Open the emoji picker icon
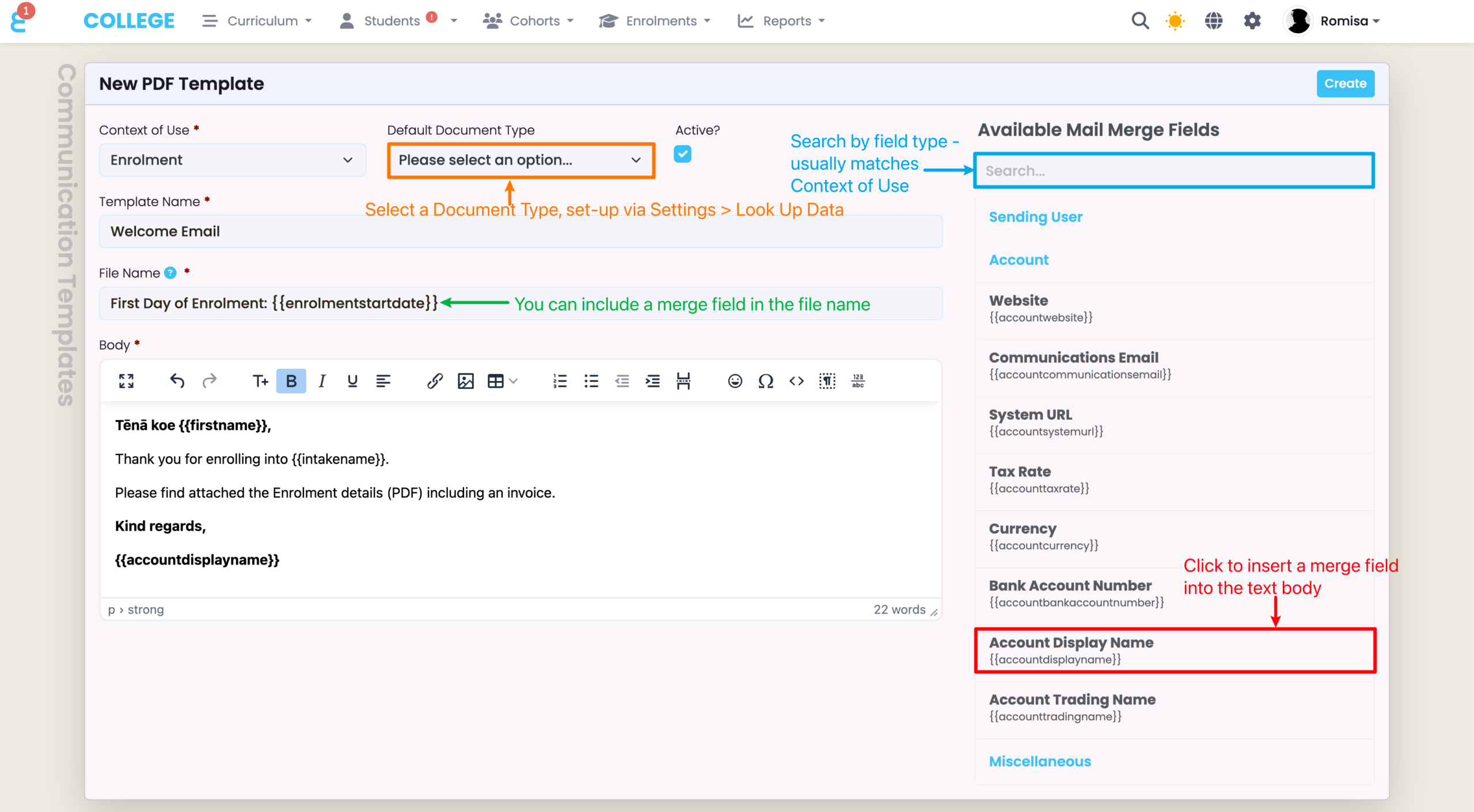Image resolution: width=1474 pixels, height=812 pixels. (735, 381)
